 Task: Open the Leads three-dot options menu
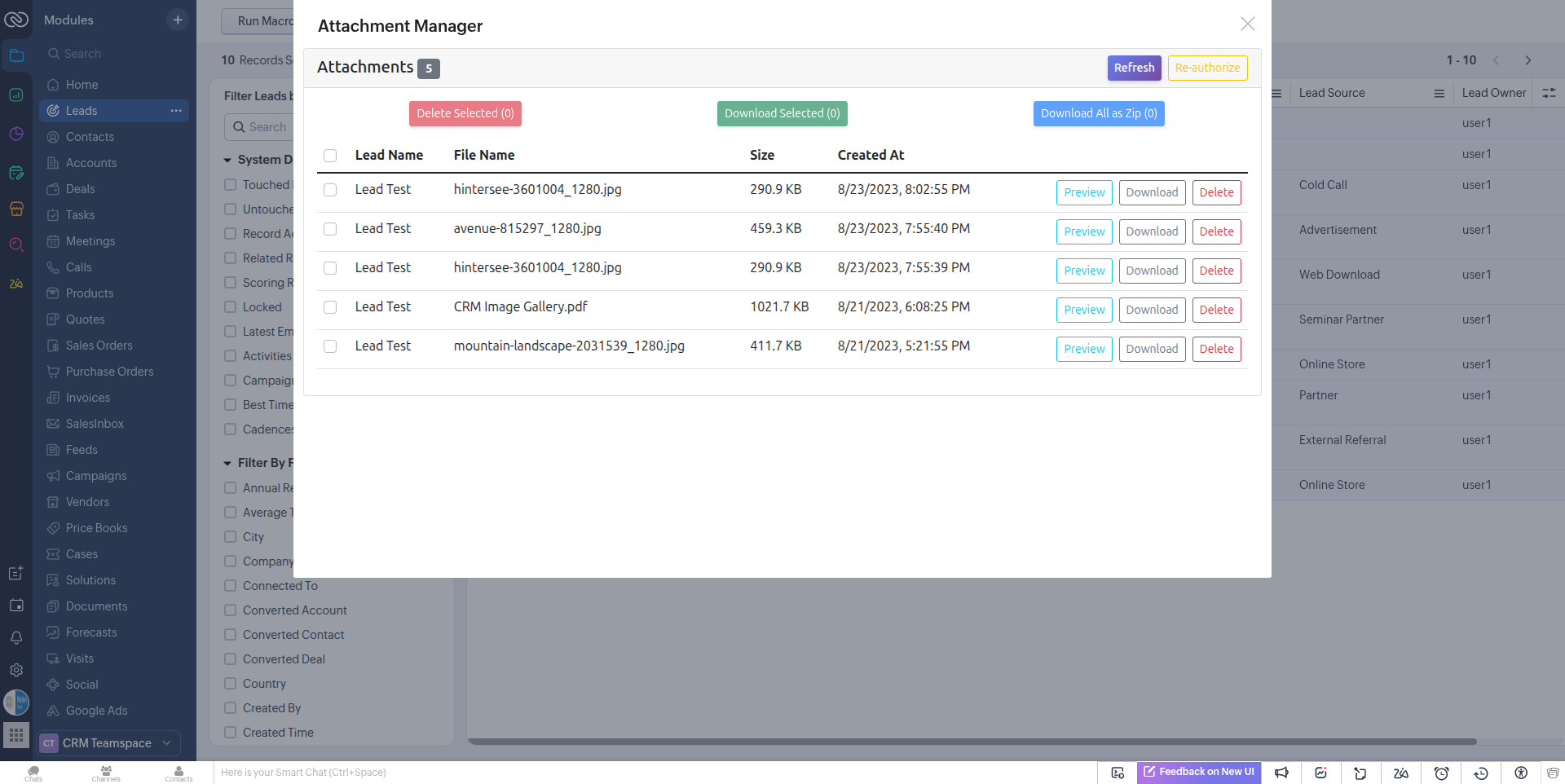[176, 111]
